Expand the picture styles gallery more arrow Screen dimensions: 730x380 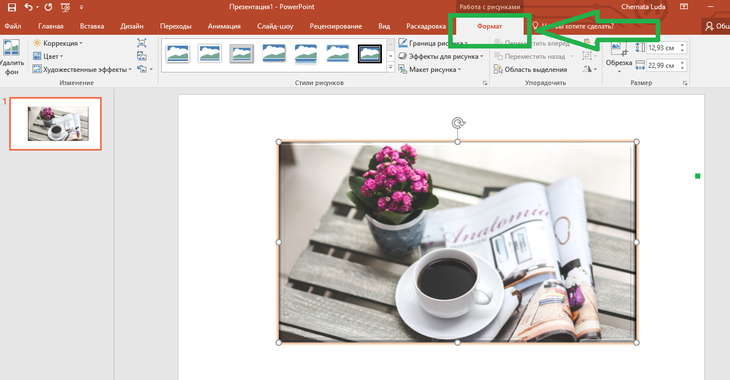[391, 68]
